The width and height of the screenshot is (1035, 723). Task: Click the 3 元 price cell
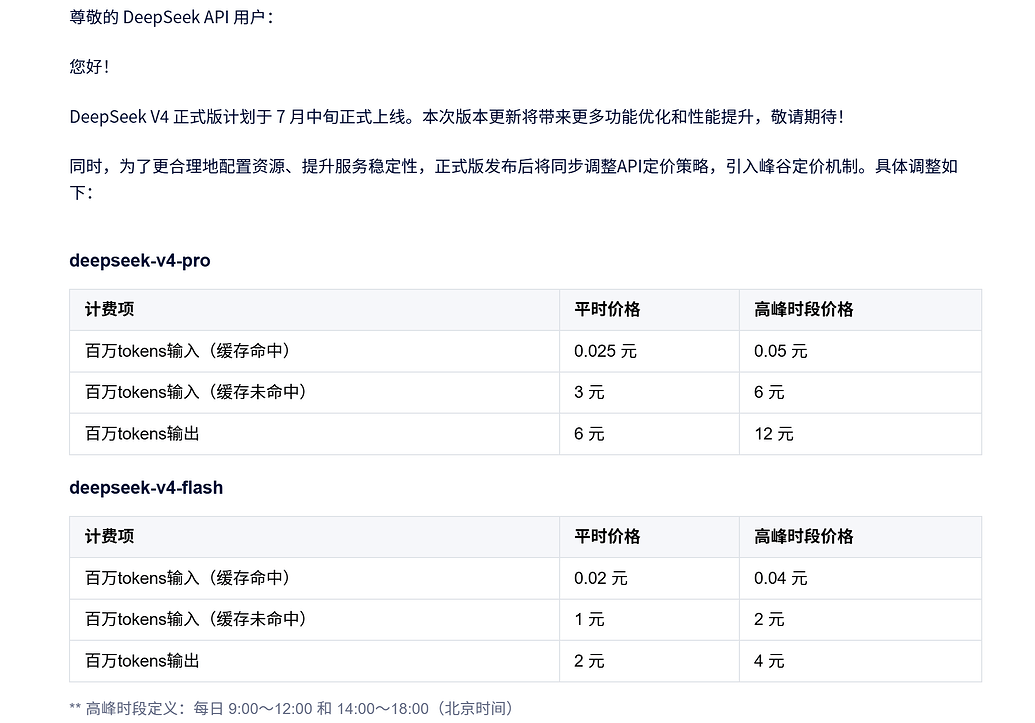589,393
